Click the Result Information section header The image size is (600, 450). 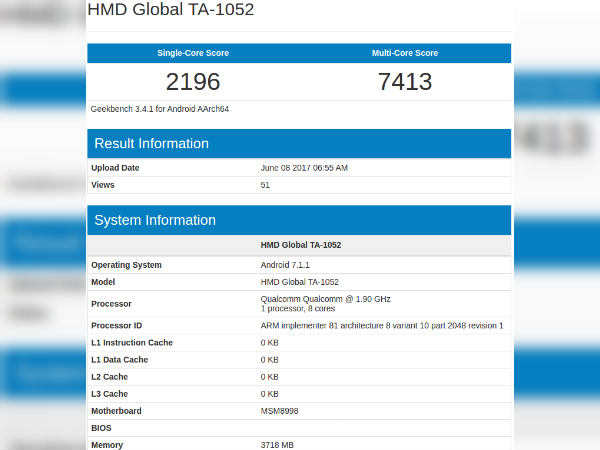(x=299, y=143)
